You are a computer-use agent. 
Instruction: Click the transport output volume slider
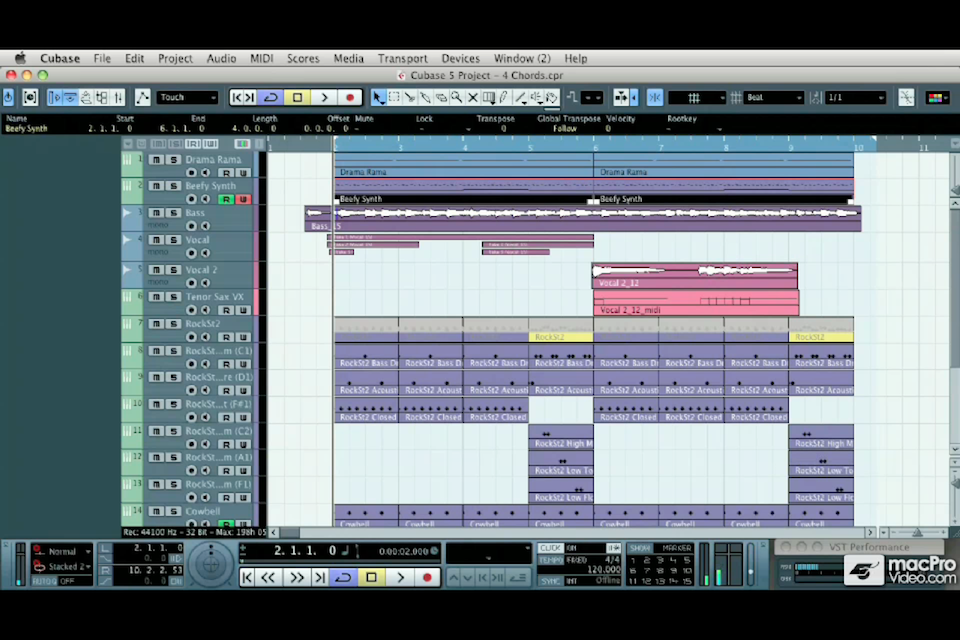click(751, 563)
